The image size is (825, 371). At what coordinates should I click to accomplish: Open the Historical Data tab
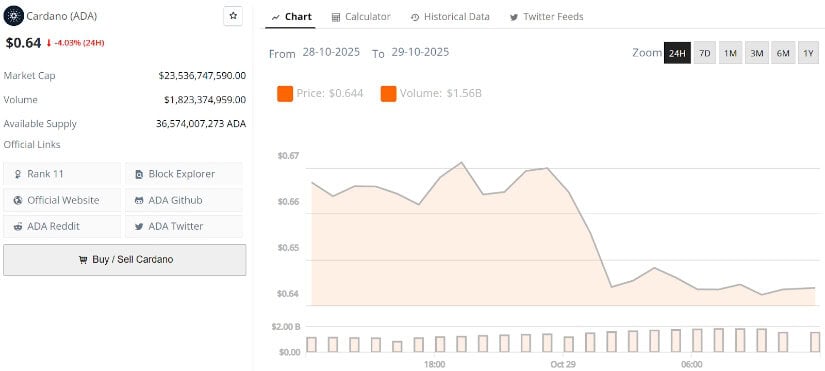[450, 17]
